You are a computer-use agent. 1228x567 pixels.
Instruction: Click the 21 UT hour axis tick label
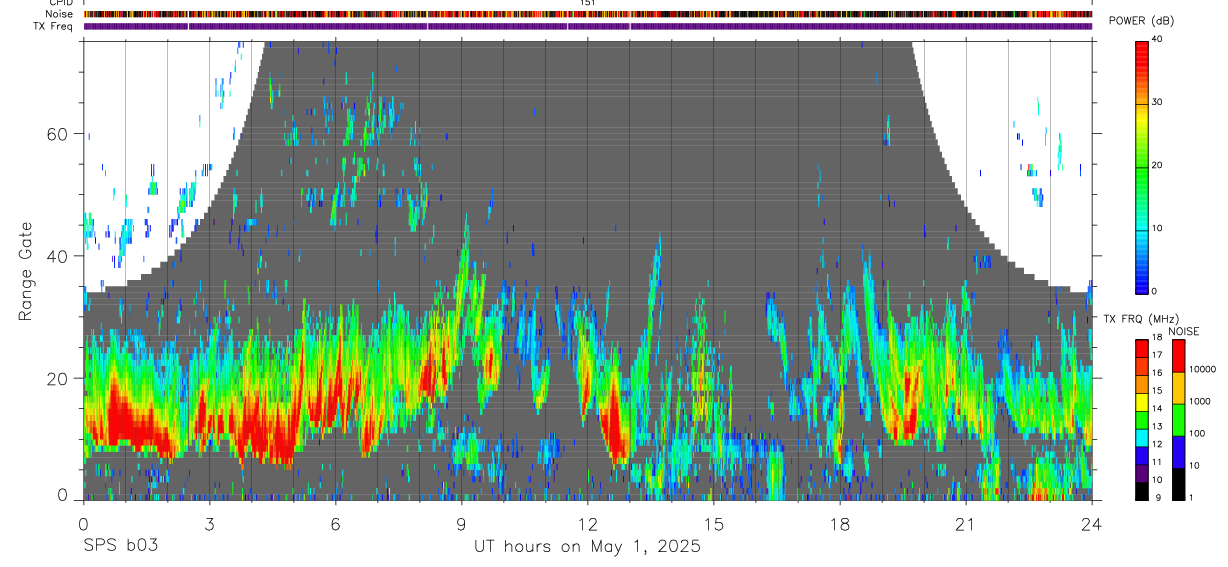[x=966, y=524]
